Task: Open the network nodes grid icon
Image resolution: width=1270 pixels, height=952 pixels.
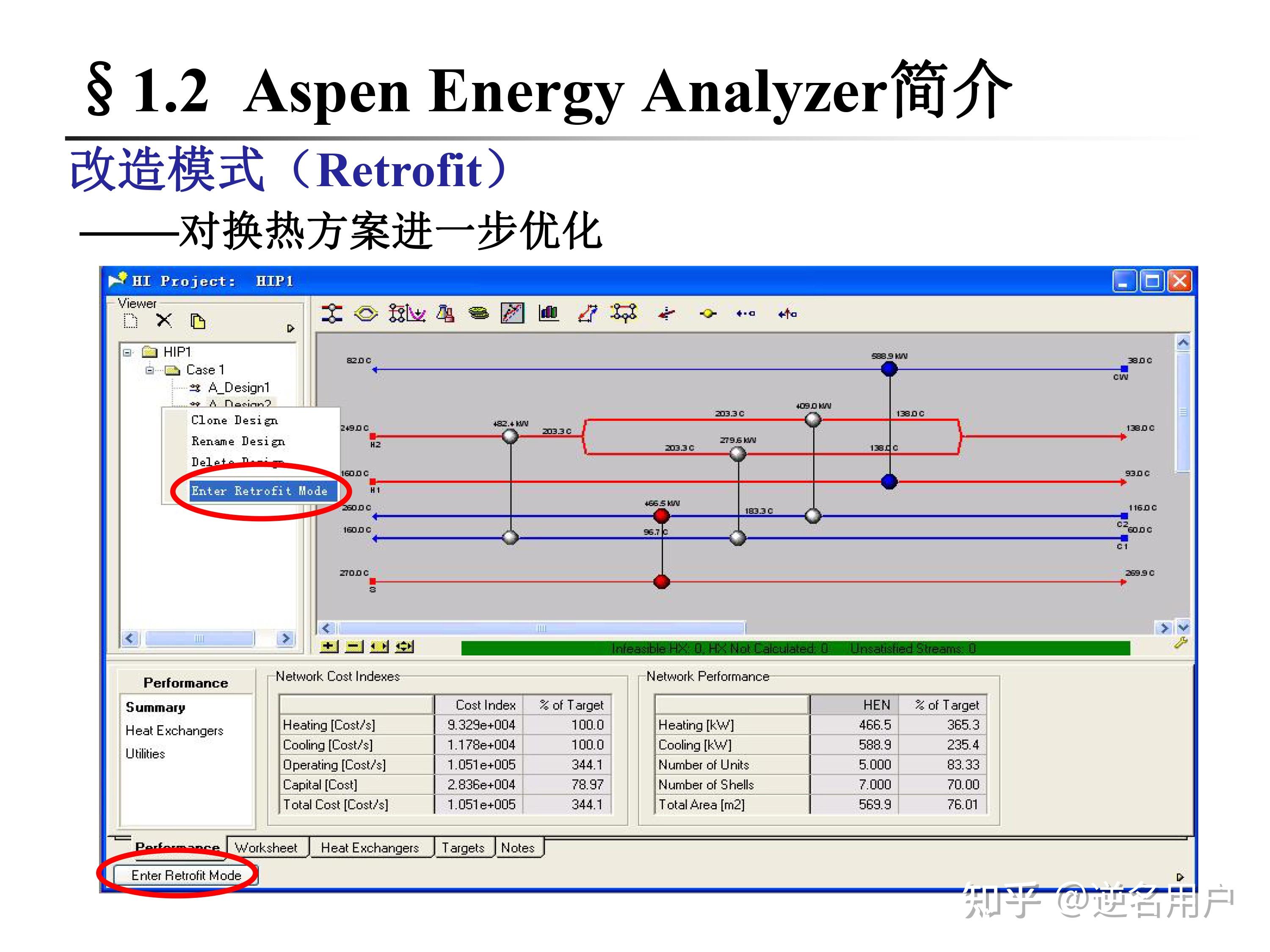Action: tap(398, 314)
